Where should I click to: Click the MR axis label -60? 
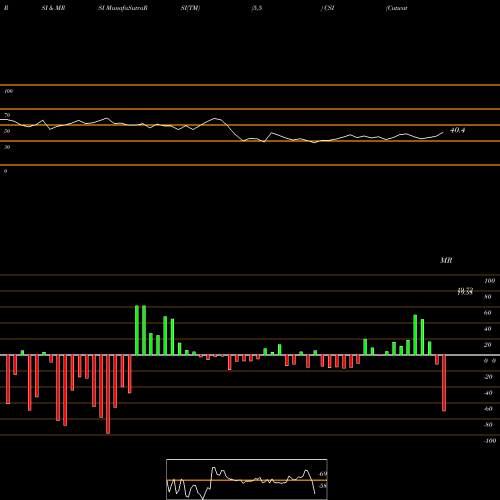[x=488, y=409]
